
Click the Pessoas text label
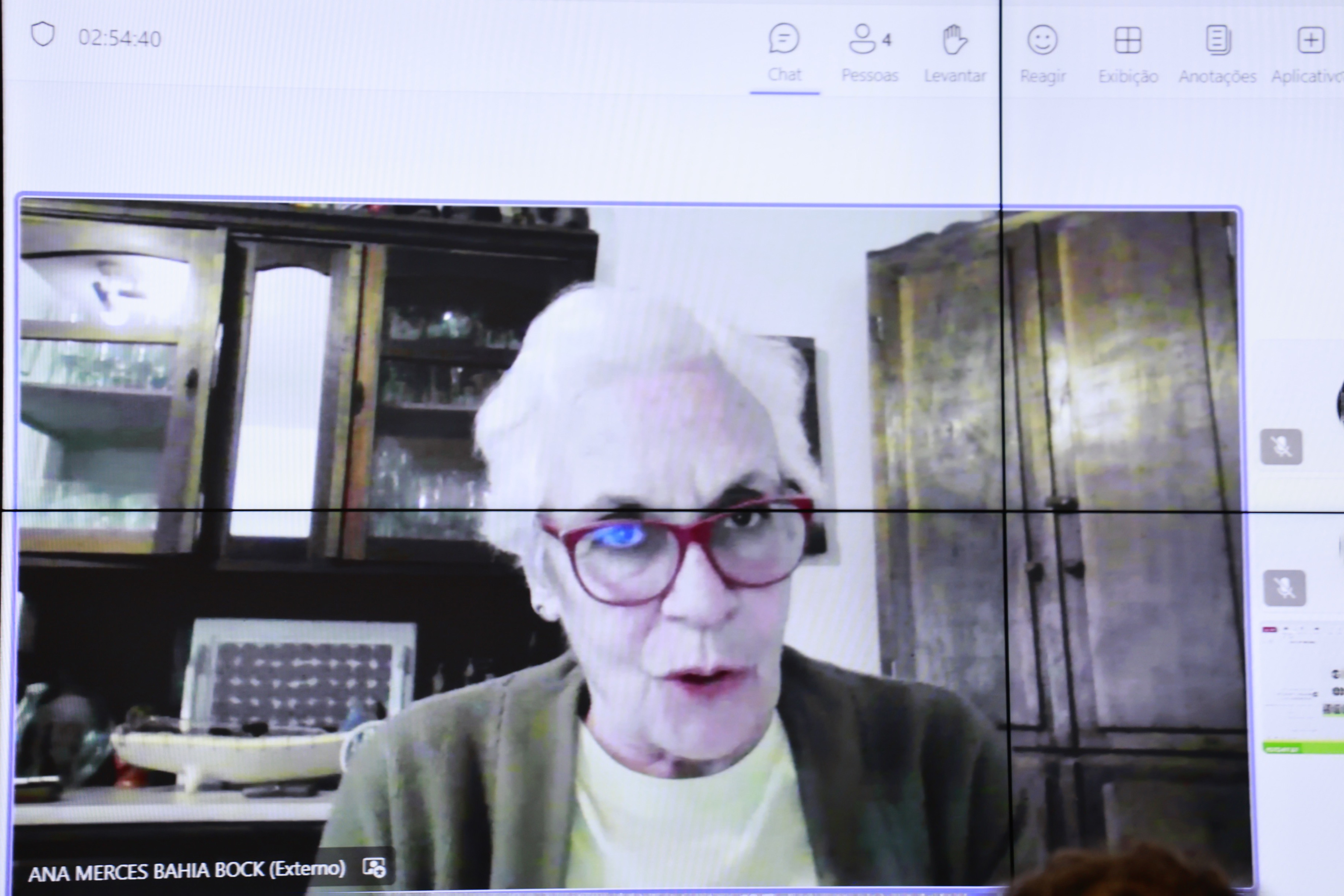point(870,75)
